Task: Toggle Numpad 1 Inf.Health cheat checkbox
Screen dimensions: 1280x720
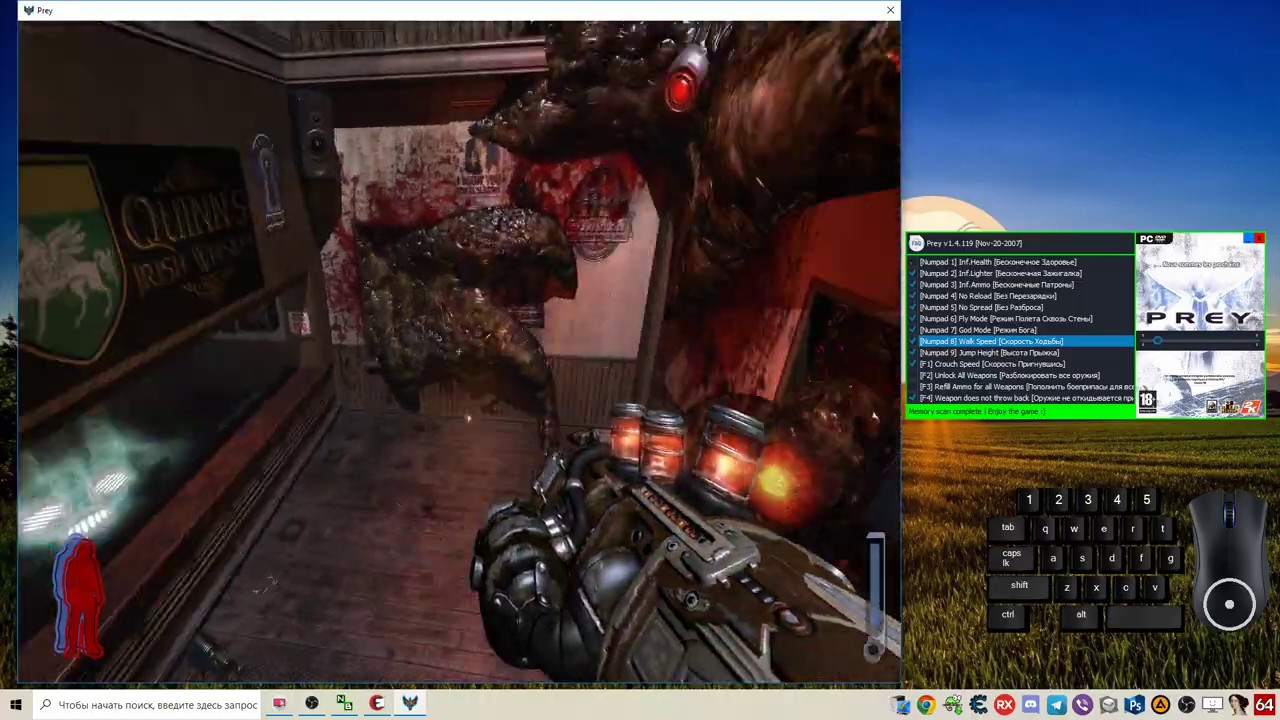Action: 913,262
